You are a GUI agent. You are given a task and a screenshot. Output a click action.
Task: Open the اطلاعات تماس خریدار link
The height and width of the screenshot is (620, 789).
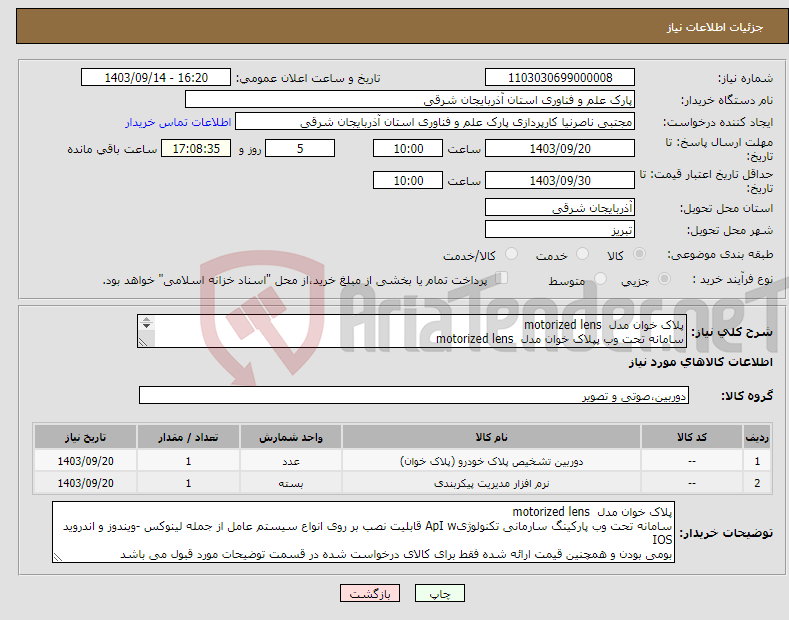point(178,122)
